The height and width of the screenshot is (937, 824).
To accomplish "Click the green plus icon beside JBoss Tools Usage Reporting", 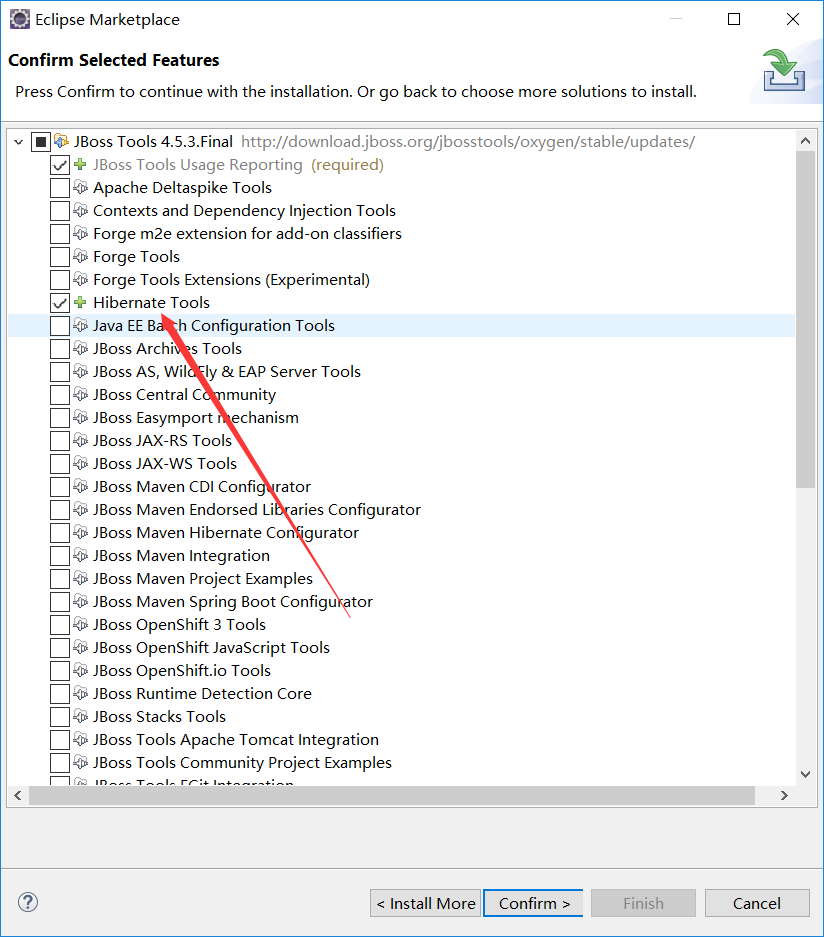I will click(80, 164).
